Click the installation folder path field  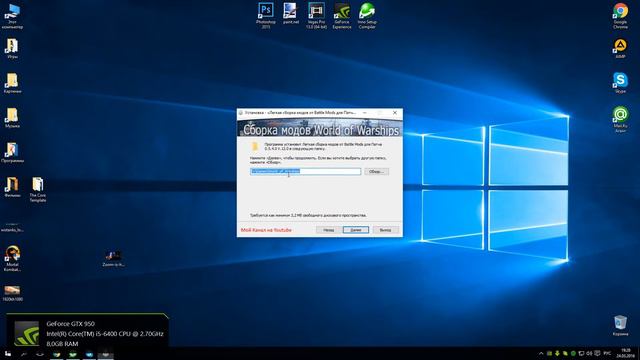tap(305, 171)
